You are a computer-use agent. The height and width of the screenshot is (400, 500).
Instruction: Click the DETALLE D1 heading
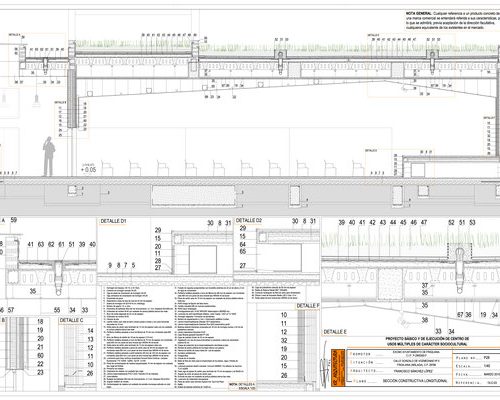click(x=114, y=221)
